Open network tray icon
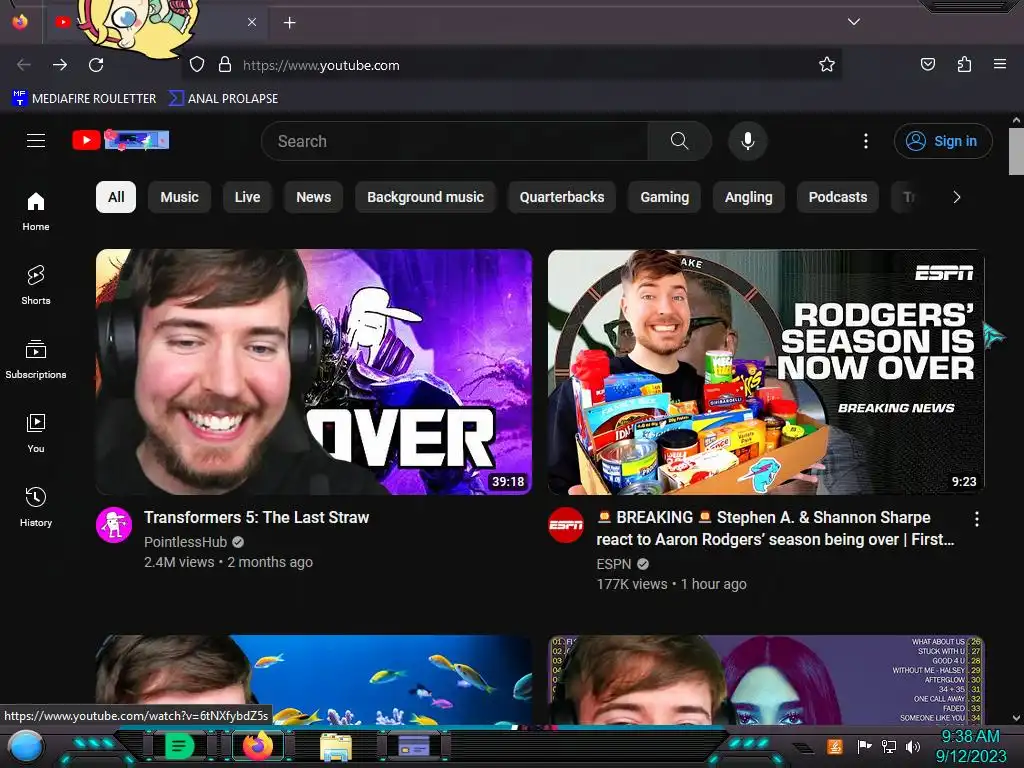The image size is (1024, 768). pyautogui.click(x=889, y=746)
